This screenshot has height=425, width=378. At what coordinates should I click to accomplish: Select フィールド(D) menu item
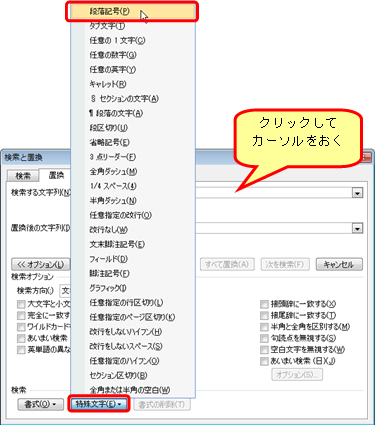(x=132, y=259)
